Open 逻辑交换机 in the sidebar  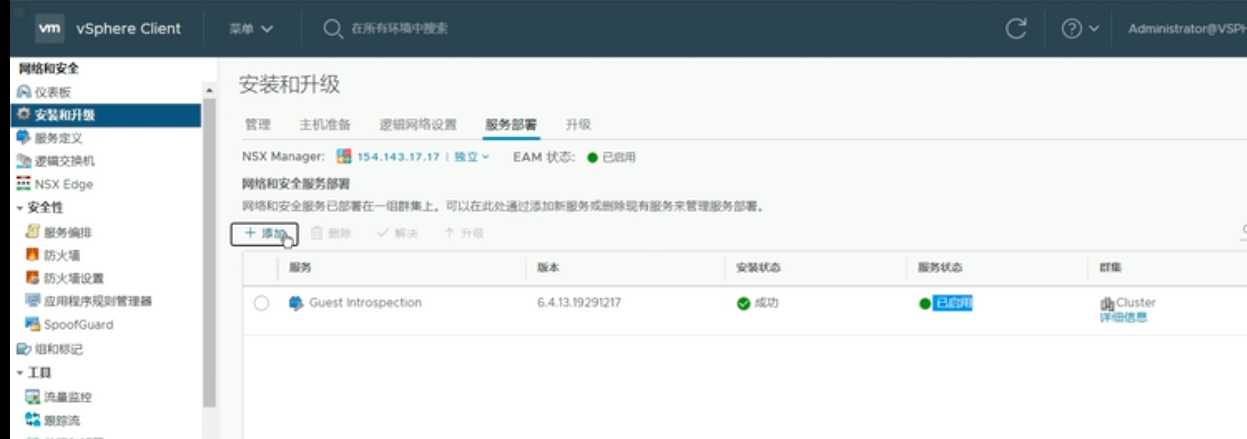(65, 161)
